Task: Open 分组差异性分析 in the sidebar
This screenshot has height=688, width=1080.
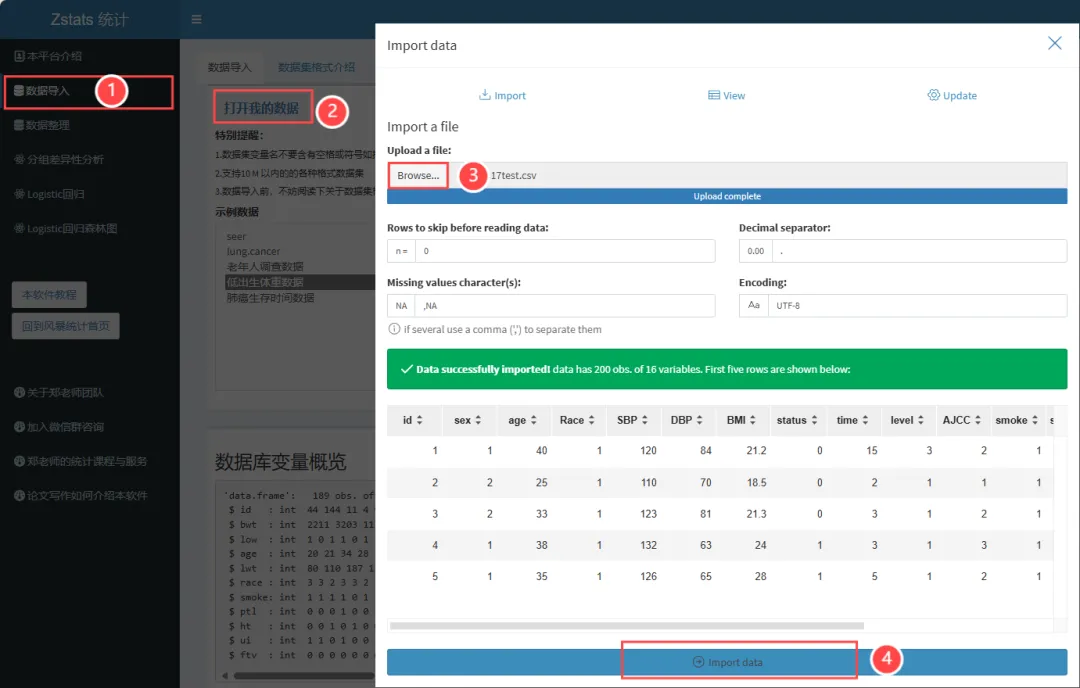Action: (x=59, y=159)
